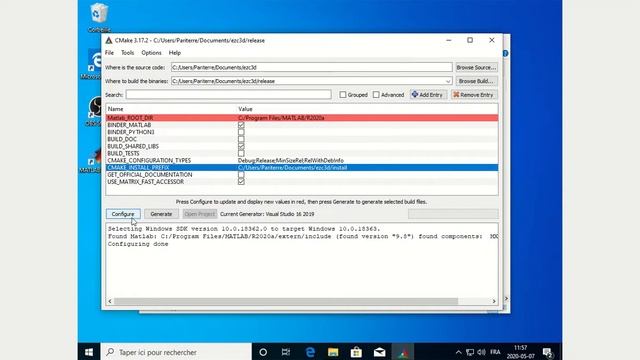Click Browse Build button
Viewport: 640px width, 360px height.
tap(476, 81)
